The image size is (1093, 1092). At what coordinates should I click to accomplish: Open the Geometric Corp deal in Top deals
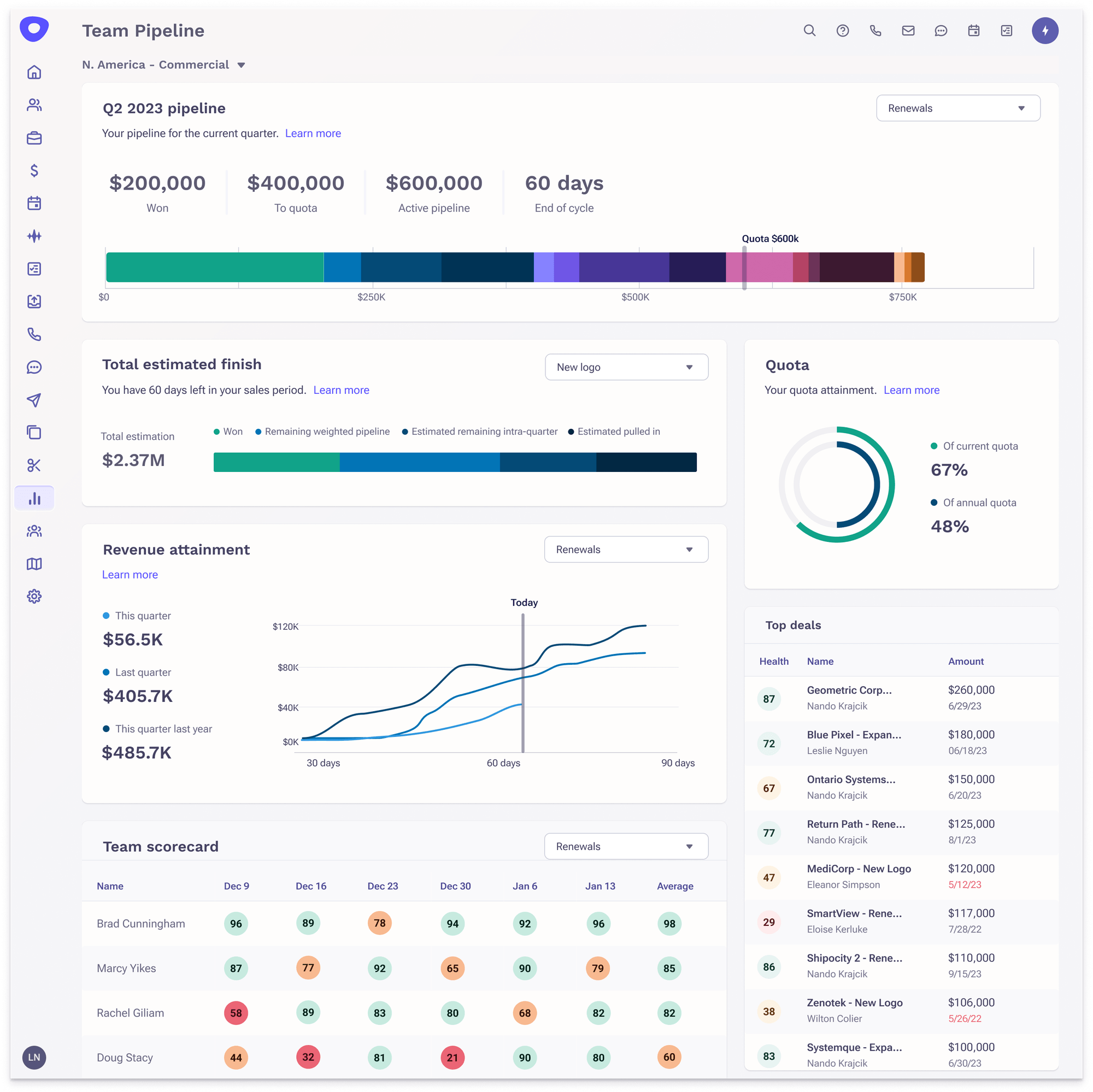tap(849, 690)
